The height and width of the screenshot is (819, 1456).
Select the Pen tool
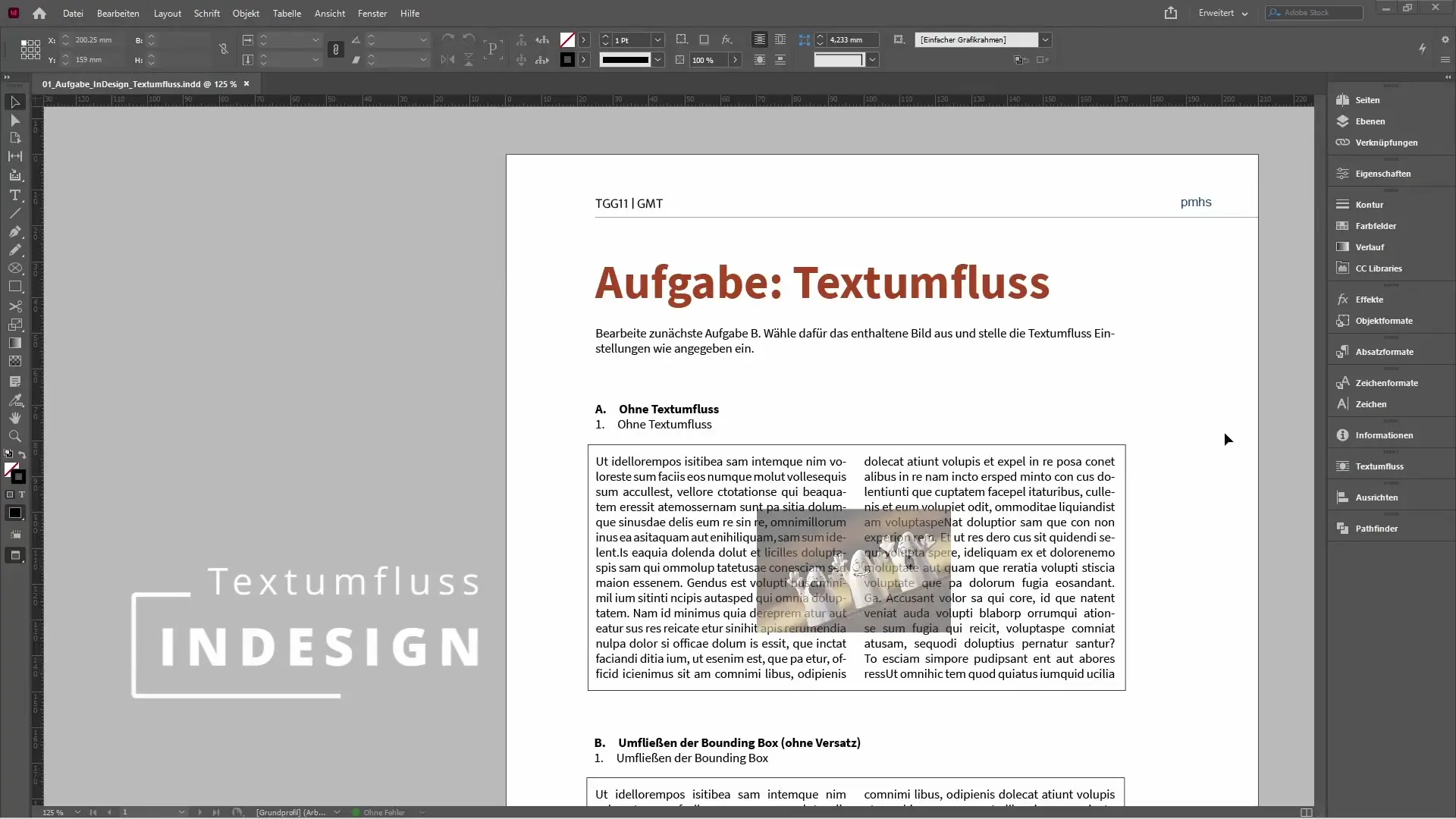pos(15,232)
